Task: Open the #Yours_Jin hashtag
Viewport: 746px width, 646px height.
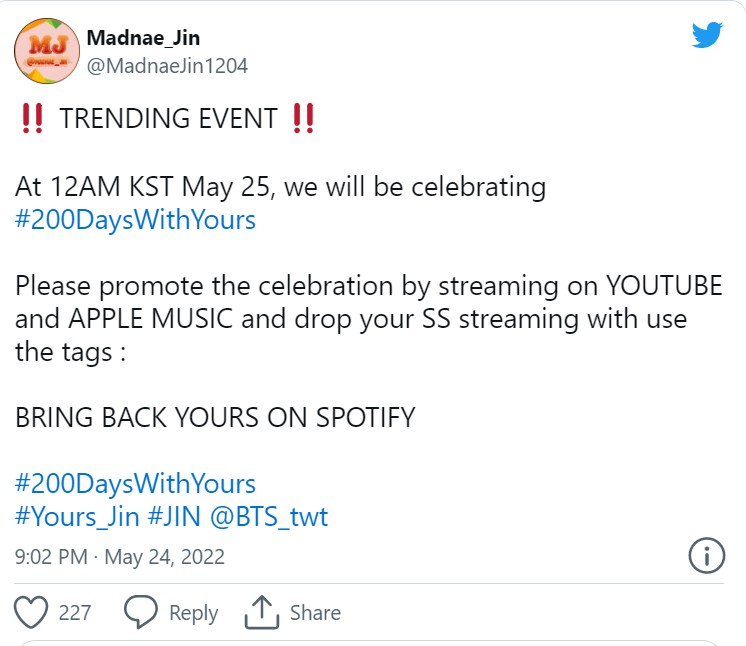Action: pyautogui.click(x=78, y=517)
